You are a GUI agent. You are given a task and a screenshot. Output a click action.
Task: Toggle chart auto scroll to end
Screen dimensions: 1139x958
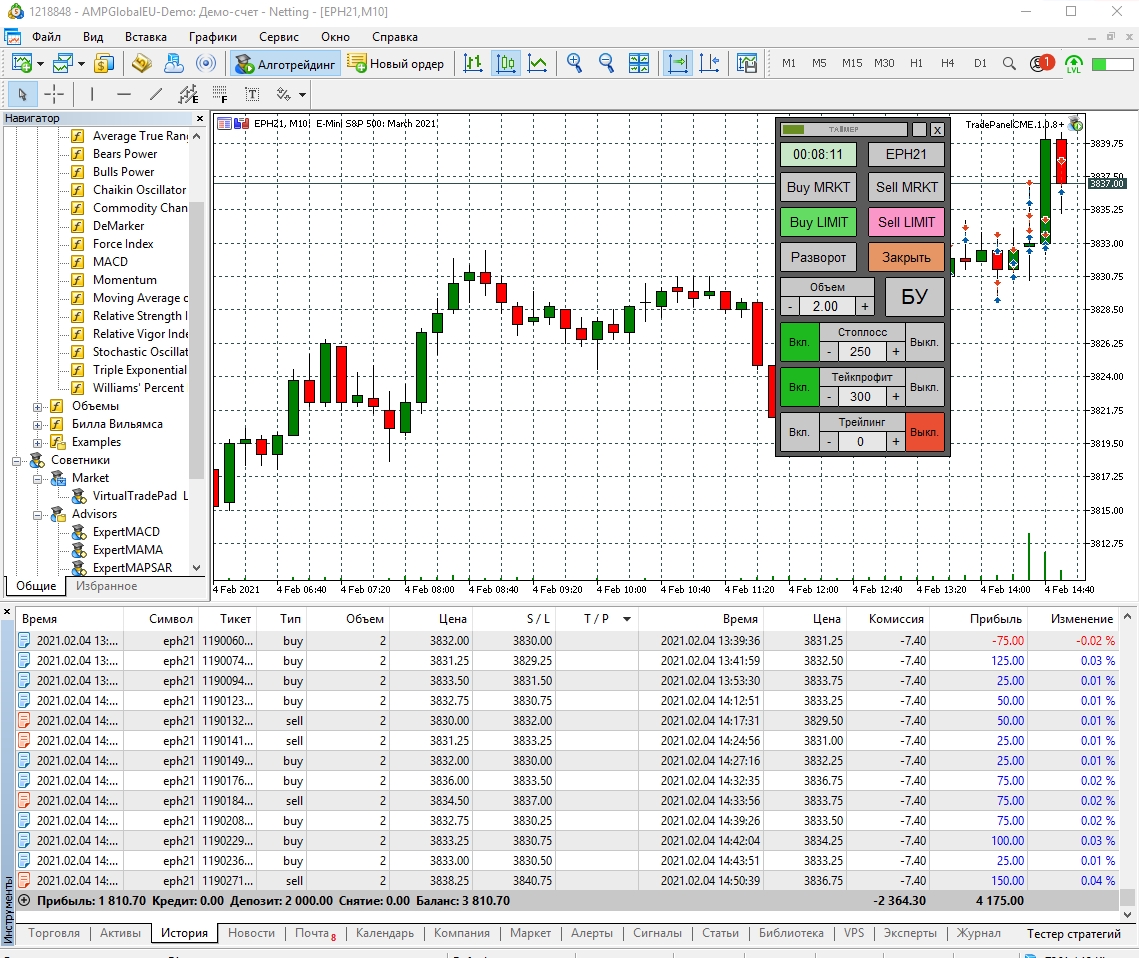[677, 64]
